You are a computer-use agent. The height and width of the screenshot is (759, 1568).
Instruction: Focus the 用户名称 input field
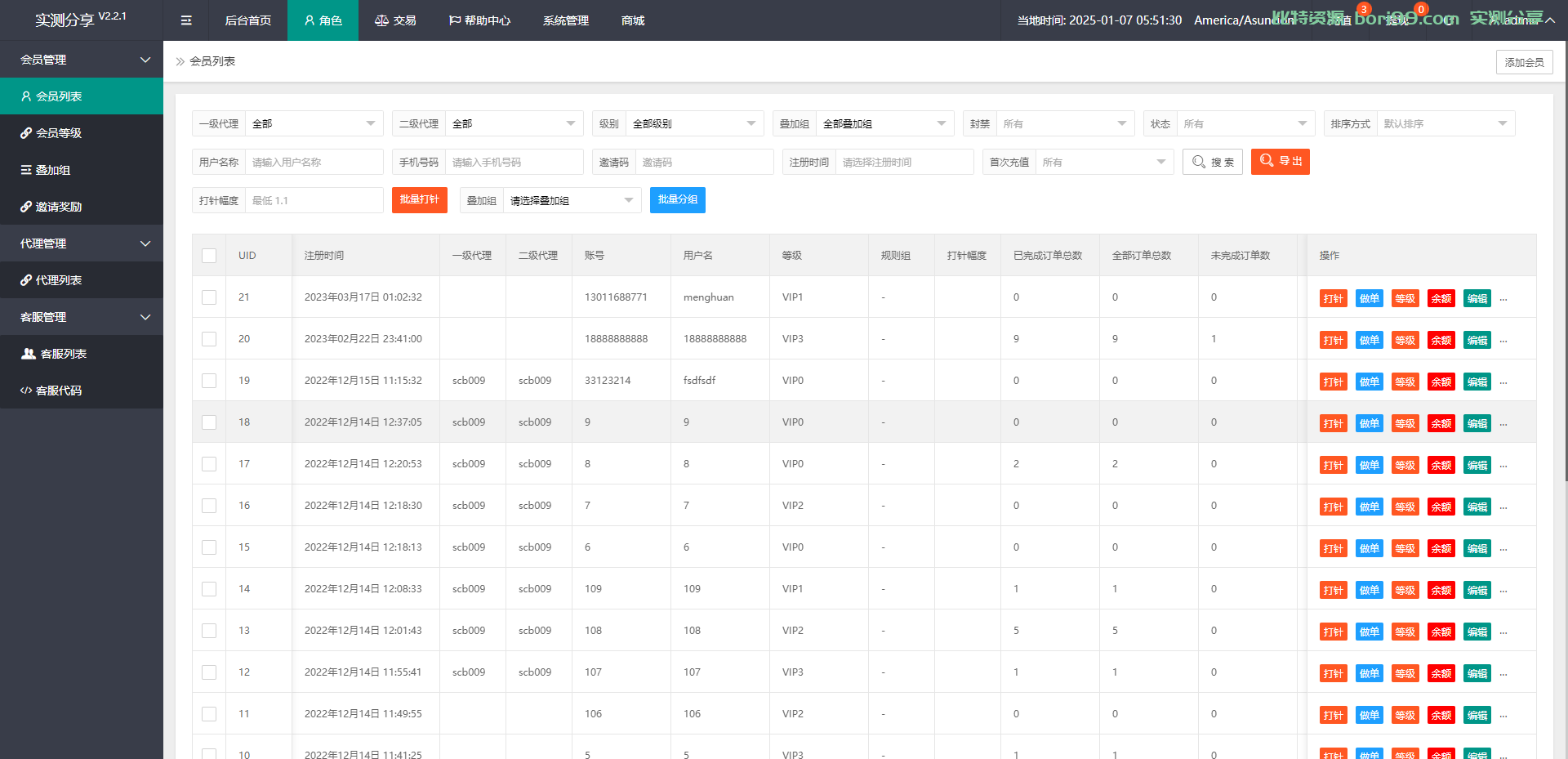pyautogui.click(x=314, y=162)
